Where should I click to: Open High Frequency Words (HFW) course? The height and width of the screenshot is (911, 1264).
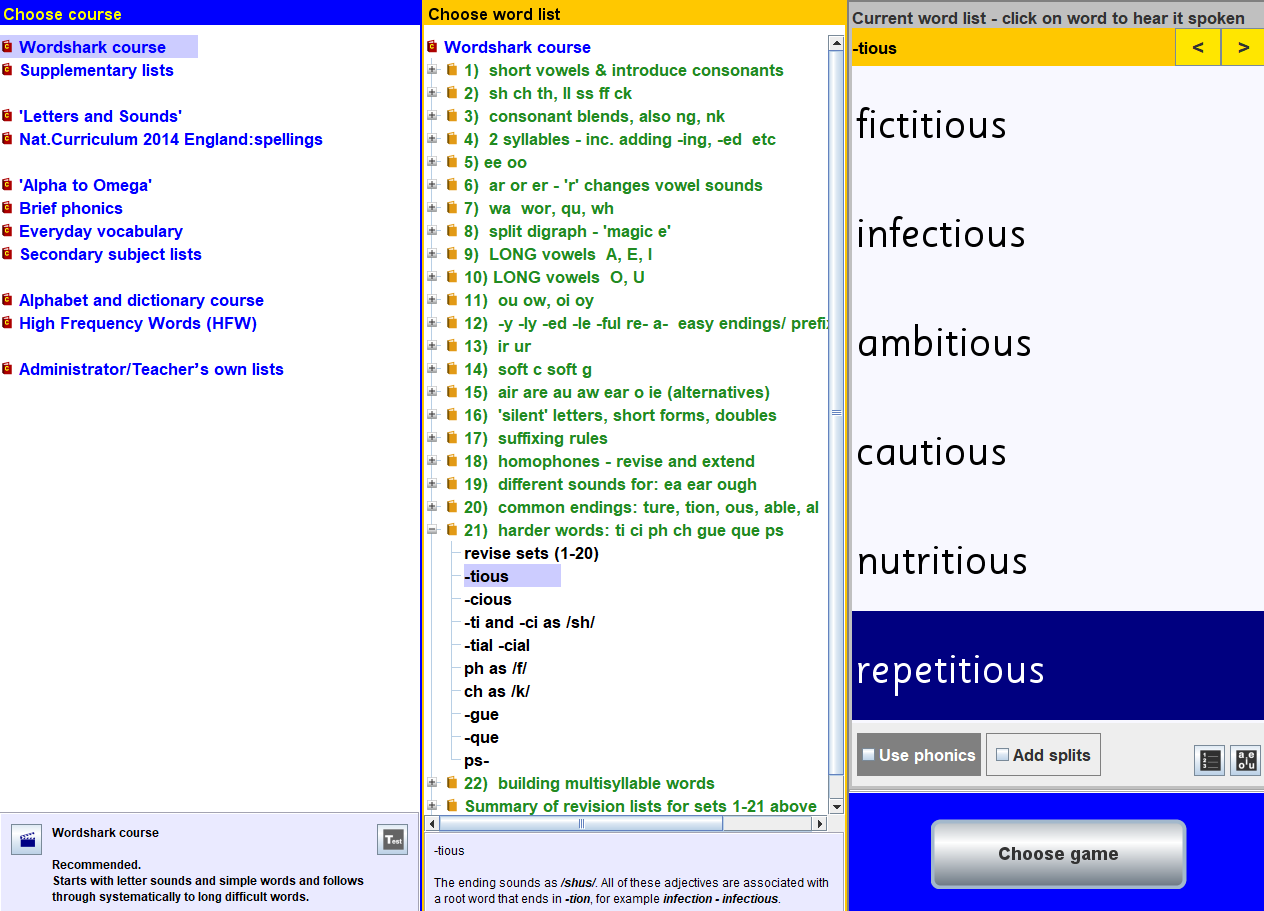point(139,323)
